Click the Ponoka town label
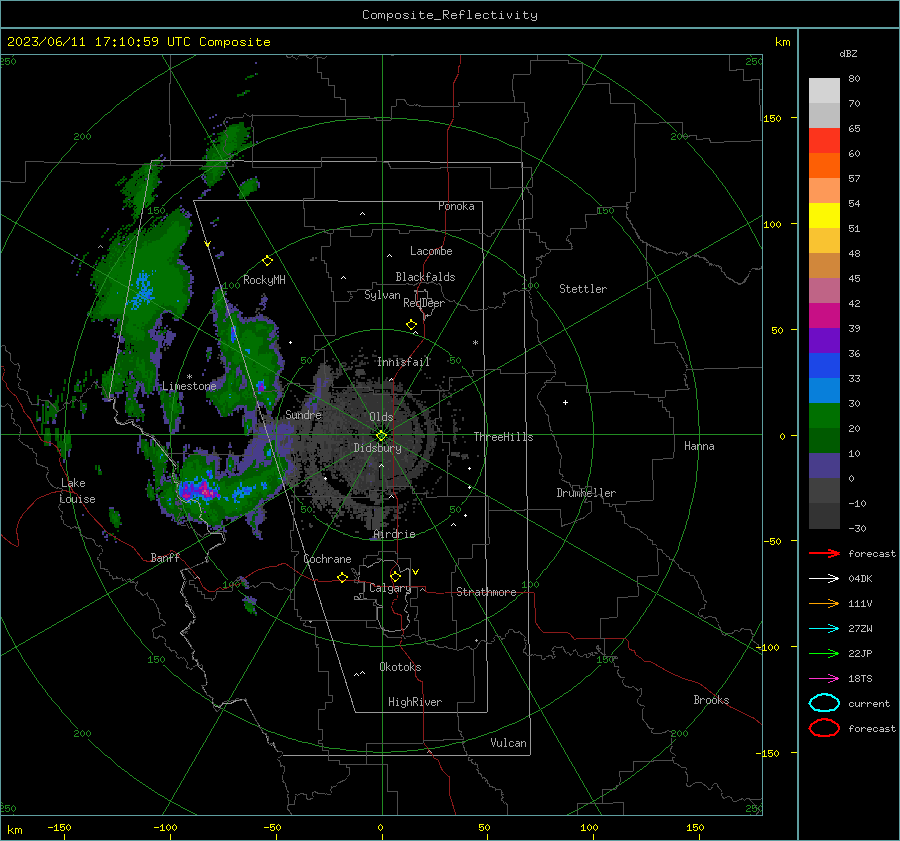The height and width of the screenshot is (841, 900). tap(456, 206)
